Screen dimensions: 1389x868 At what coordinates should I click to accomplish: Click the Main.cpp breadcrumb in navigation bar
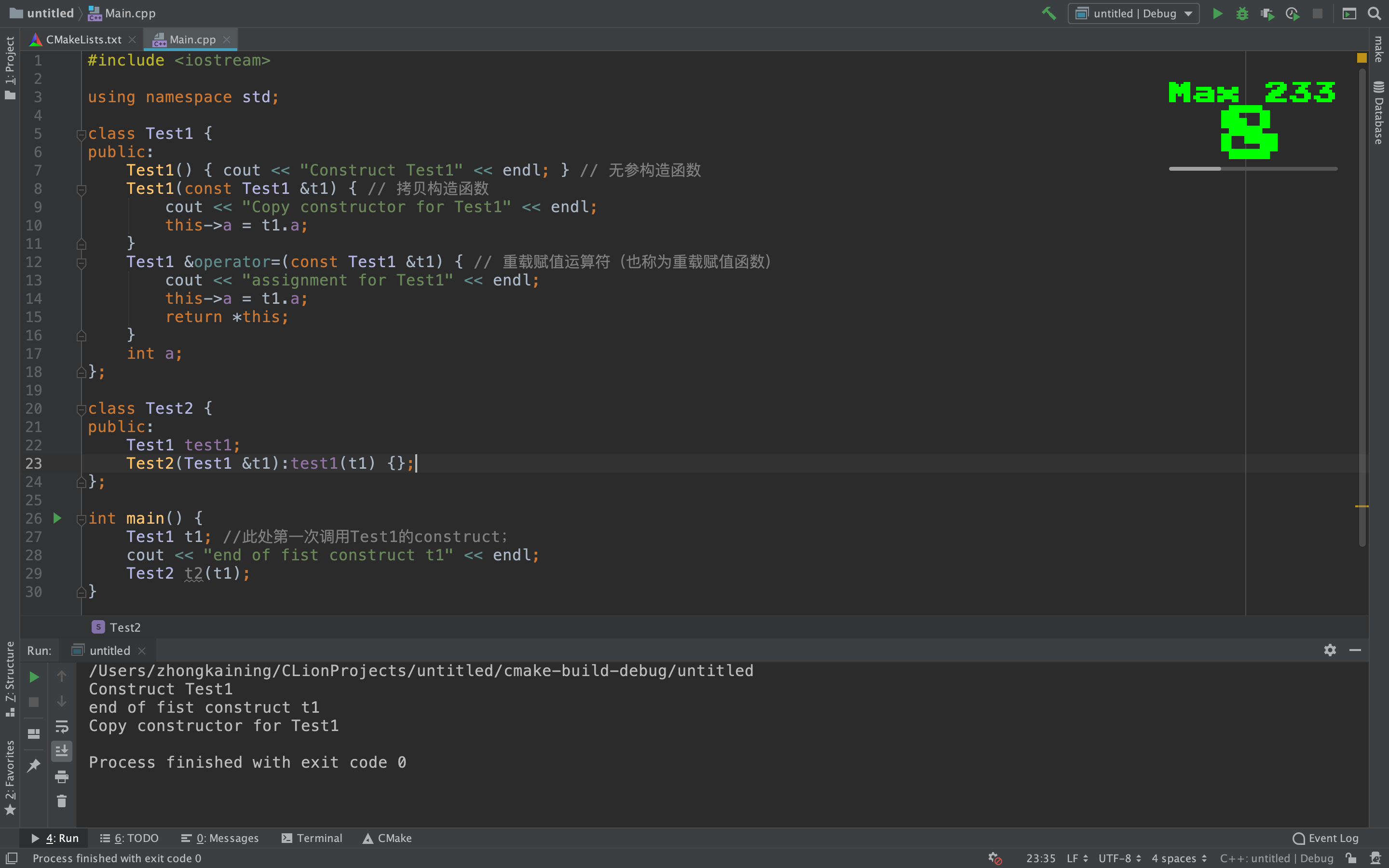pos(122,13)
